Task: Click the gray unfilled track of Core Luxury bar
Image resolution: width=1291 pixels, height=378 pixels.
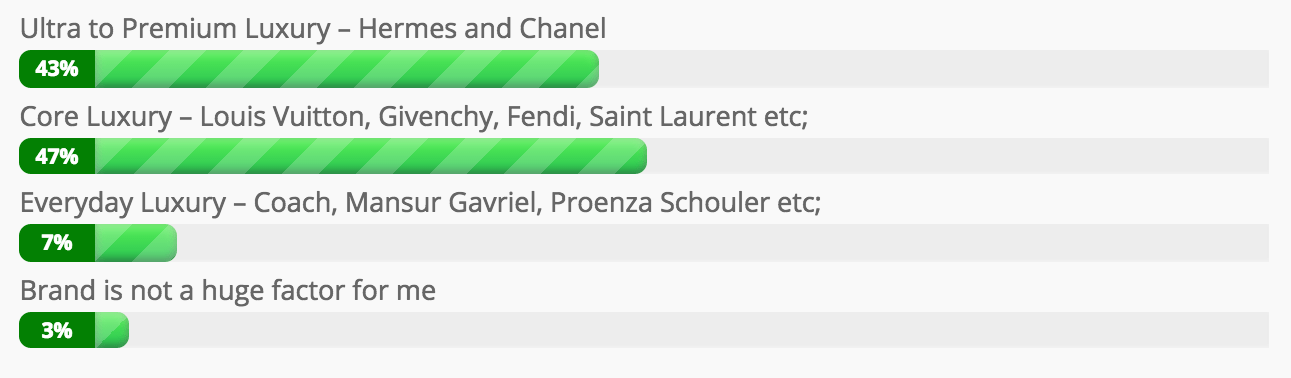Action: pyautogui.click(x=957, y=156)
